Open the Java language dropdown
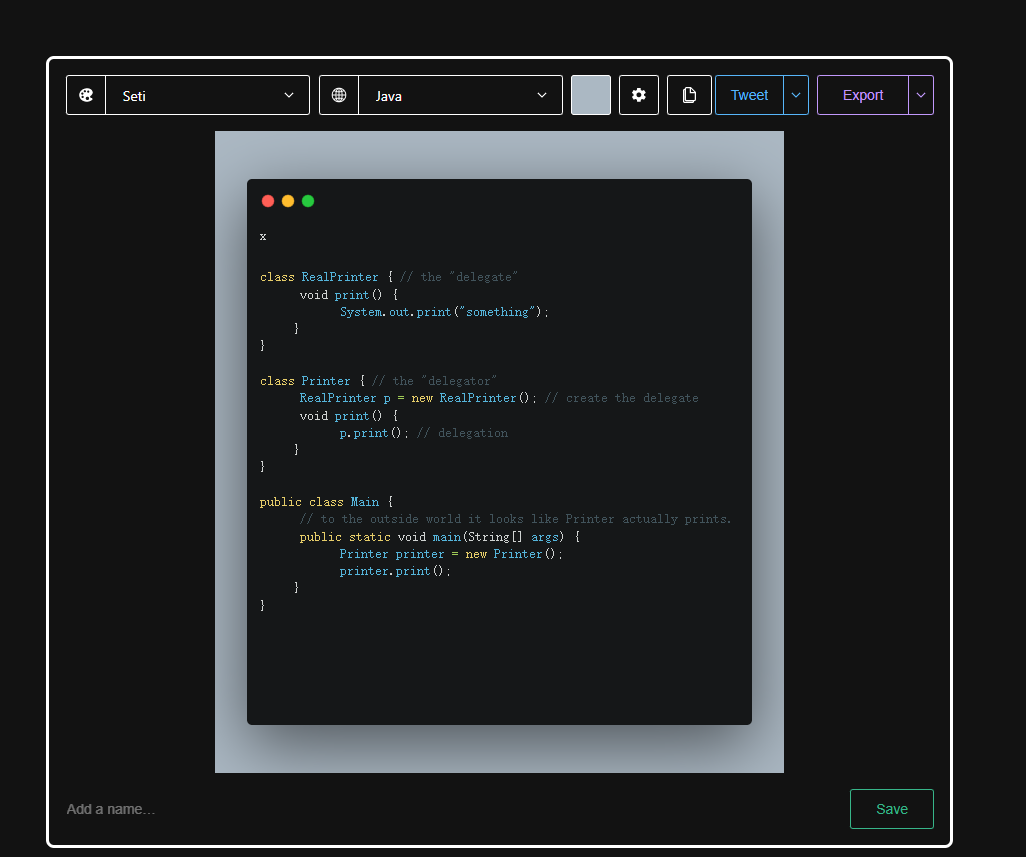 pos(461,96)
